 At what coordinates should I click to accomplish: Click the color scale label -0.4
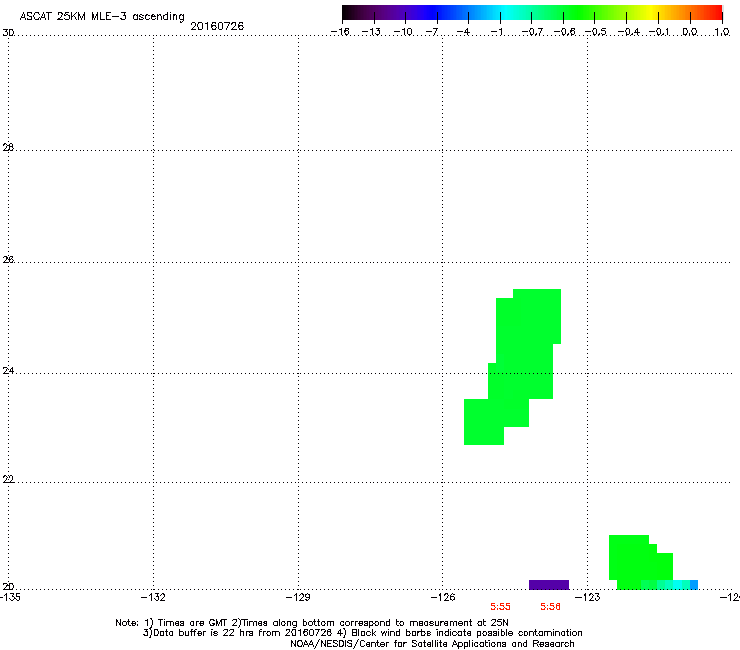(x=629, y=32)
